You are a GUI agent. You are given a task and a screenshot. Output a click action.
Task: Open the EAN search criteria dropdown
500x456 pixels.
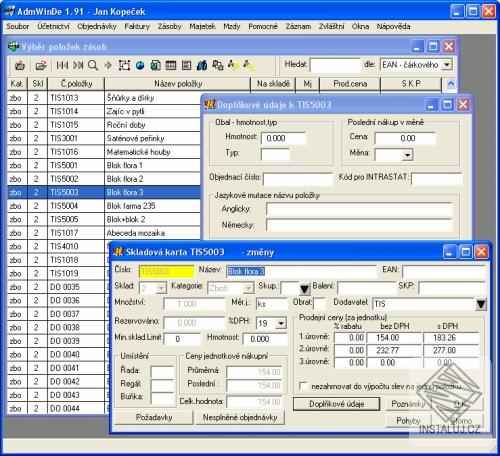click(x=447, y=64)
